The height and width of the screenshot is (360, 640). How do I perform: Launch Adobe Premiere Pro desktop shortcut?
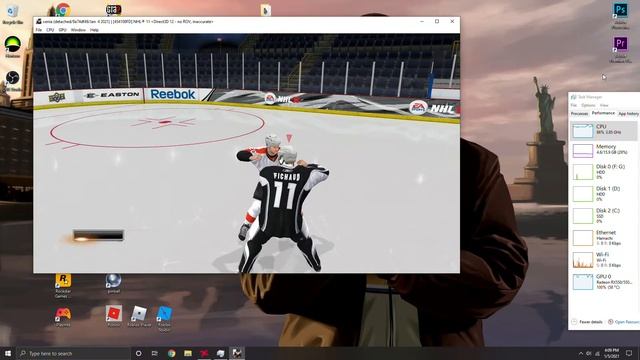point(620,49)
